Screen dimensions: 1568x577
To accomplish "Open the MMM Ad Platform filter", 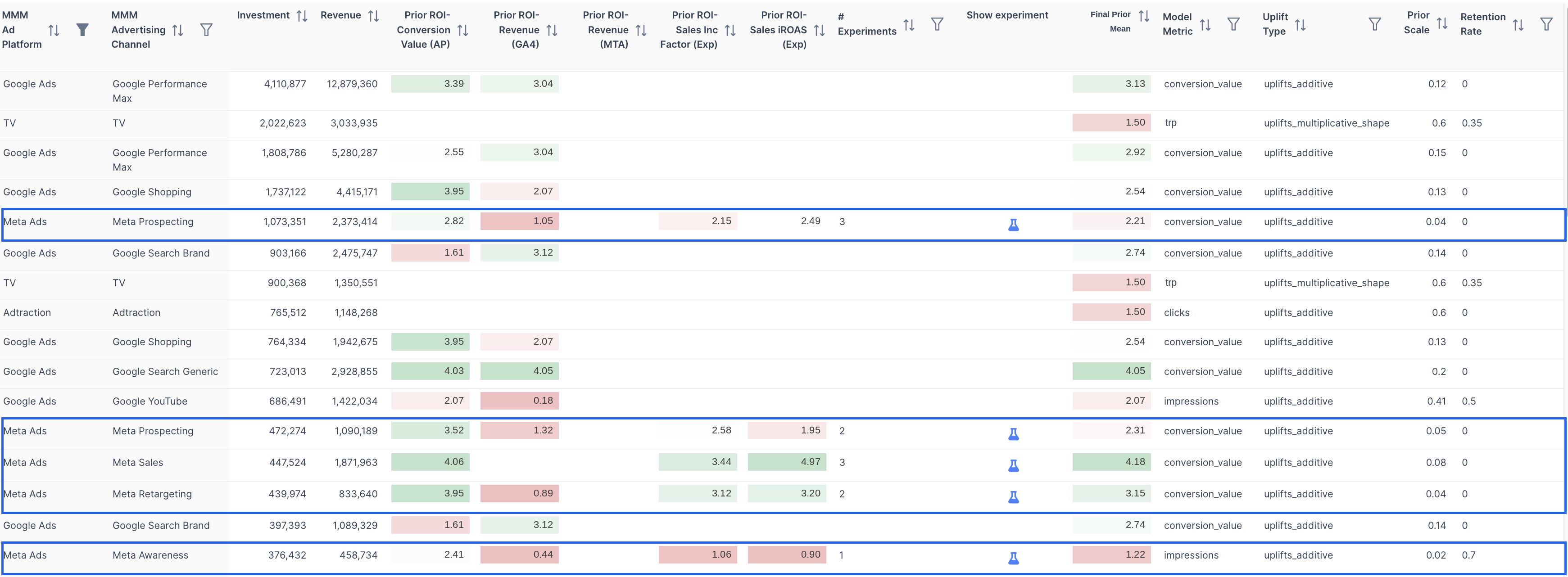I will 82,30.
